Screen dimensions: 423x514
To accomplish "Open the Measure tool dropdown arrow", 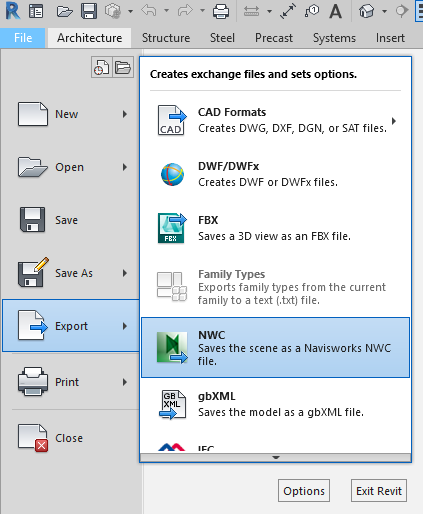I will click(x=269, y=11).
